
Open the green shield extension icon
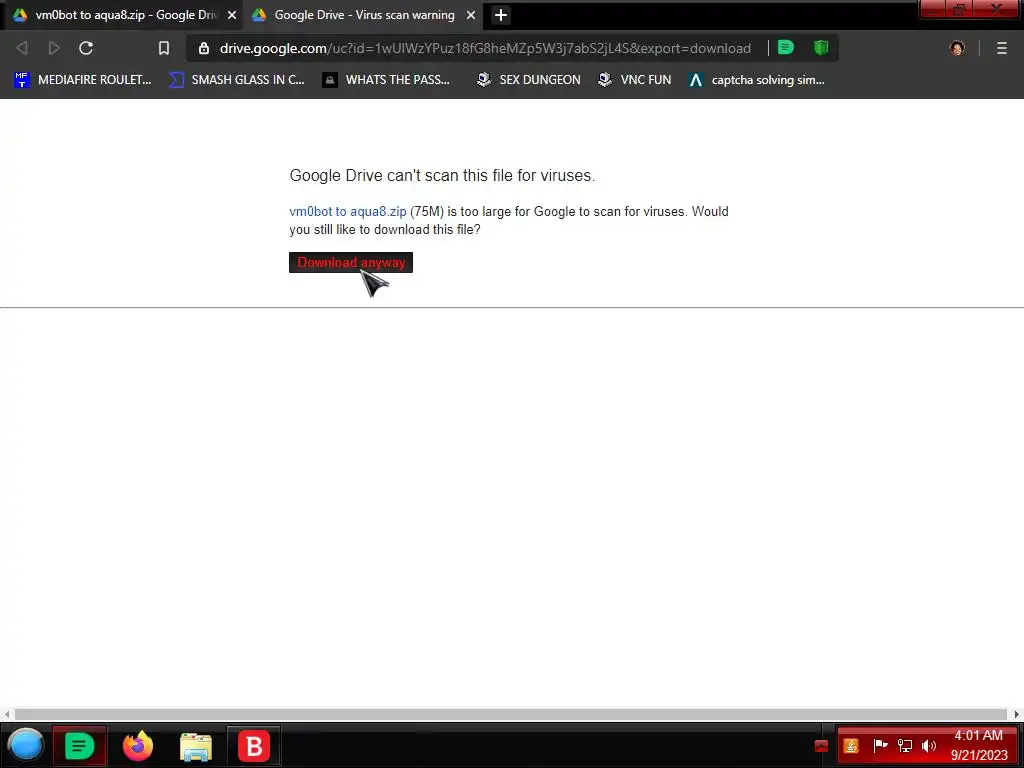821,47
